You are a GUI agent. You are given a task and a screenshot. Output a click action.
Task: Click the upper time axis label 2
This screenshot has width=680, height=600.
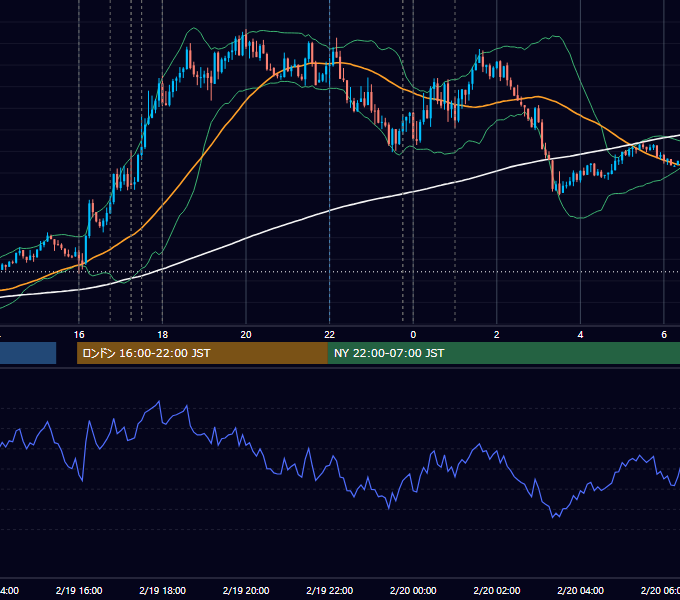pyautogui.click(x=497, y=335)
